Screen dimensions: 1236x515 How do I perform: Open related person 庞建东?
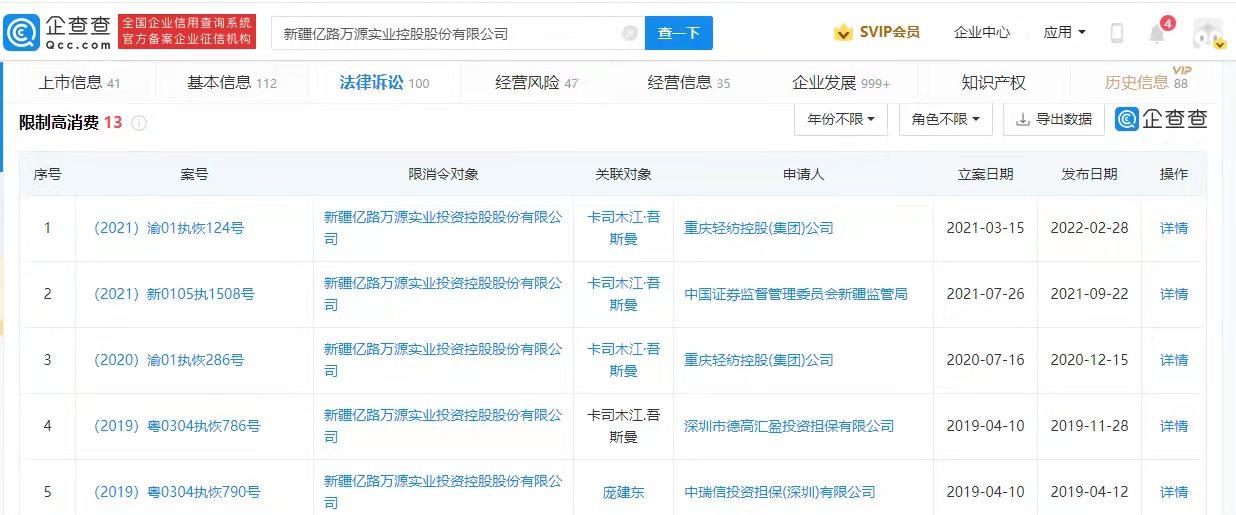tap(623, 492)
